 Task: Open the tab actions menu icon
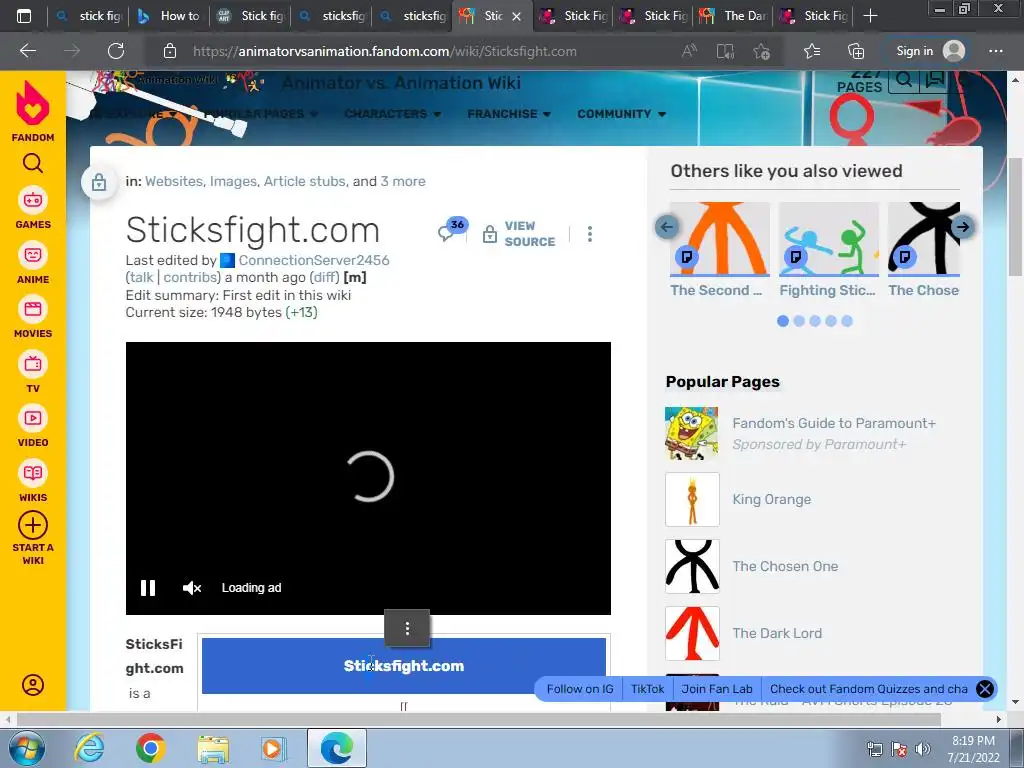tap(24, 16)
